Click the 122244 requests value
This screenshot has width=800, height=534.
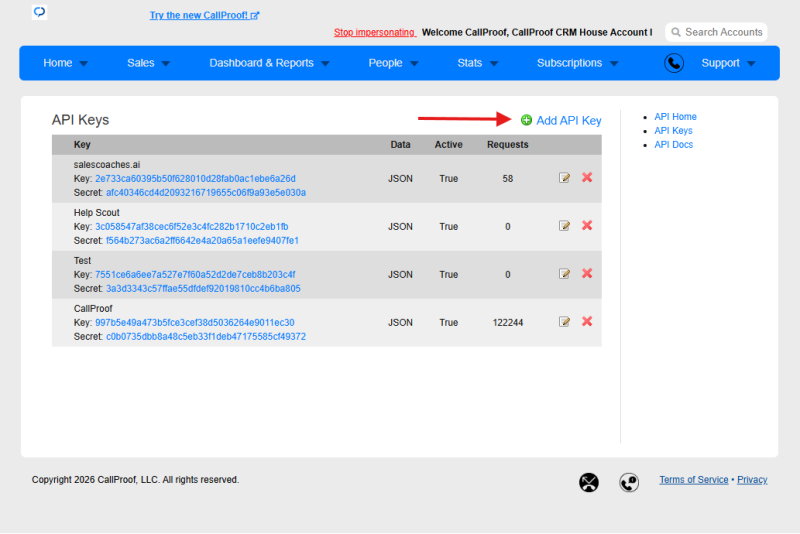coord(508,322)
